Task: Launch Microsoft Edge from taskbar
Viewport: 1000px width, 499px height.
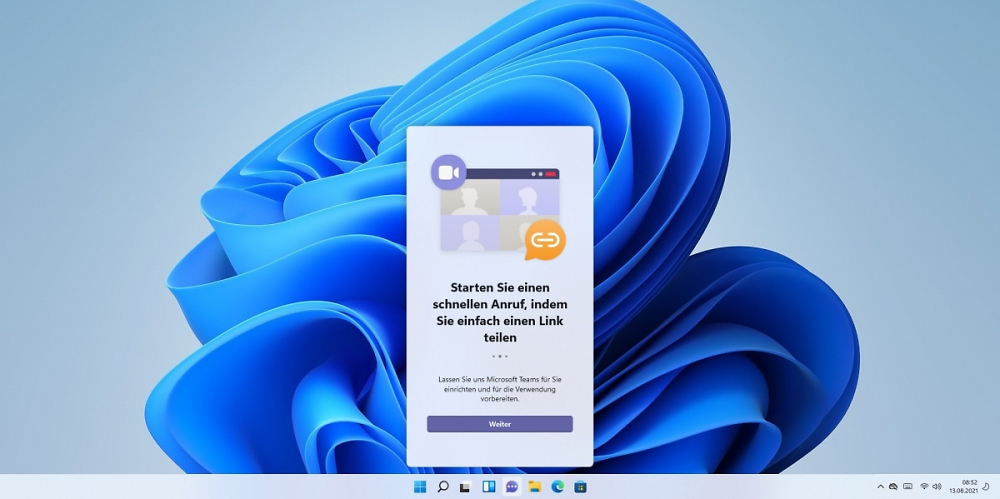Action: pyautogui.click(x=557, y=487)
